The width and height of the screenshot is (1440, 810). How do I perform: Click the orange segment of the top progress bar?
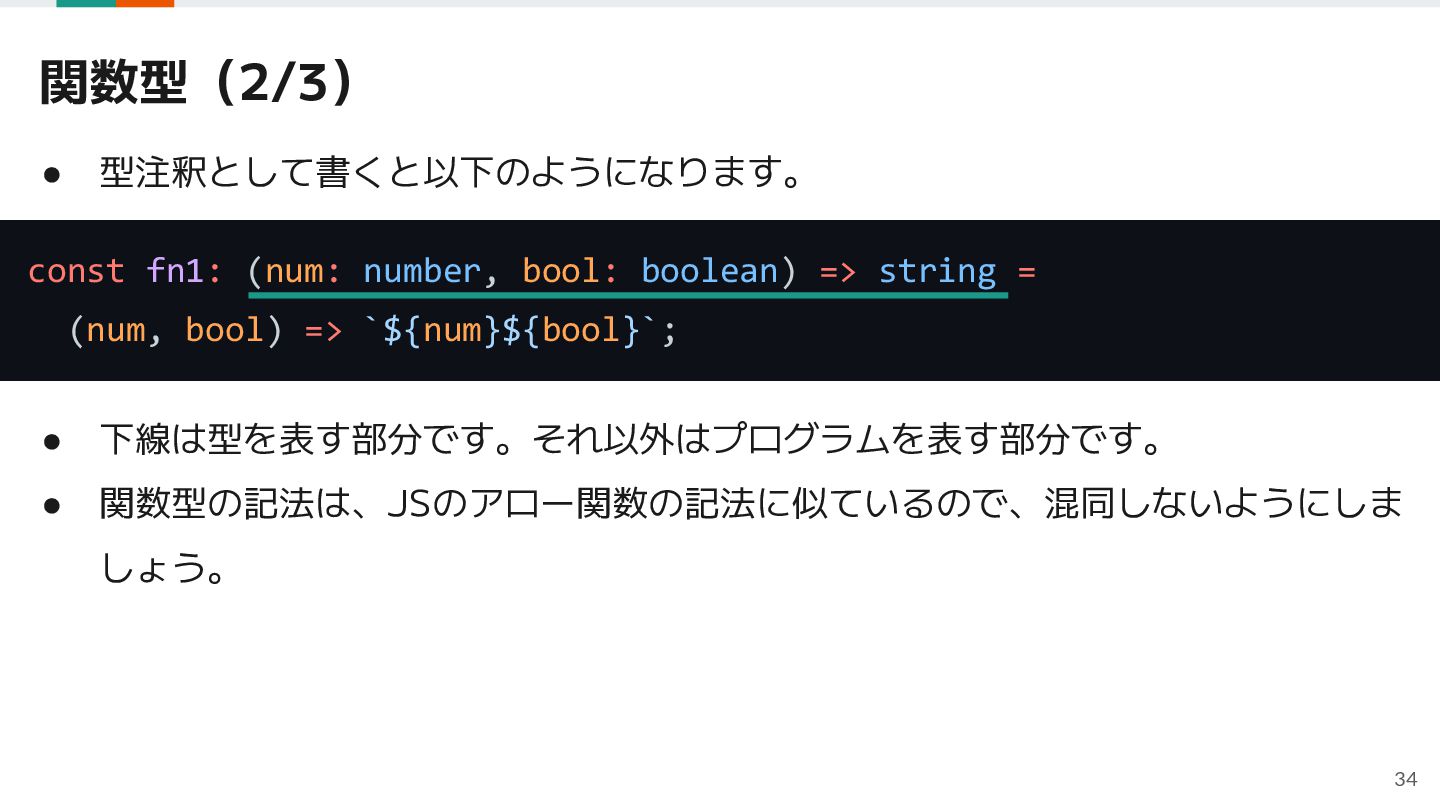tap(145, 3)
